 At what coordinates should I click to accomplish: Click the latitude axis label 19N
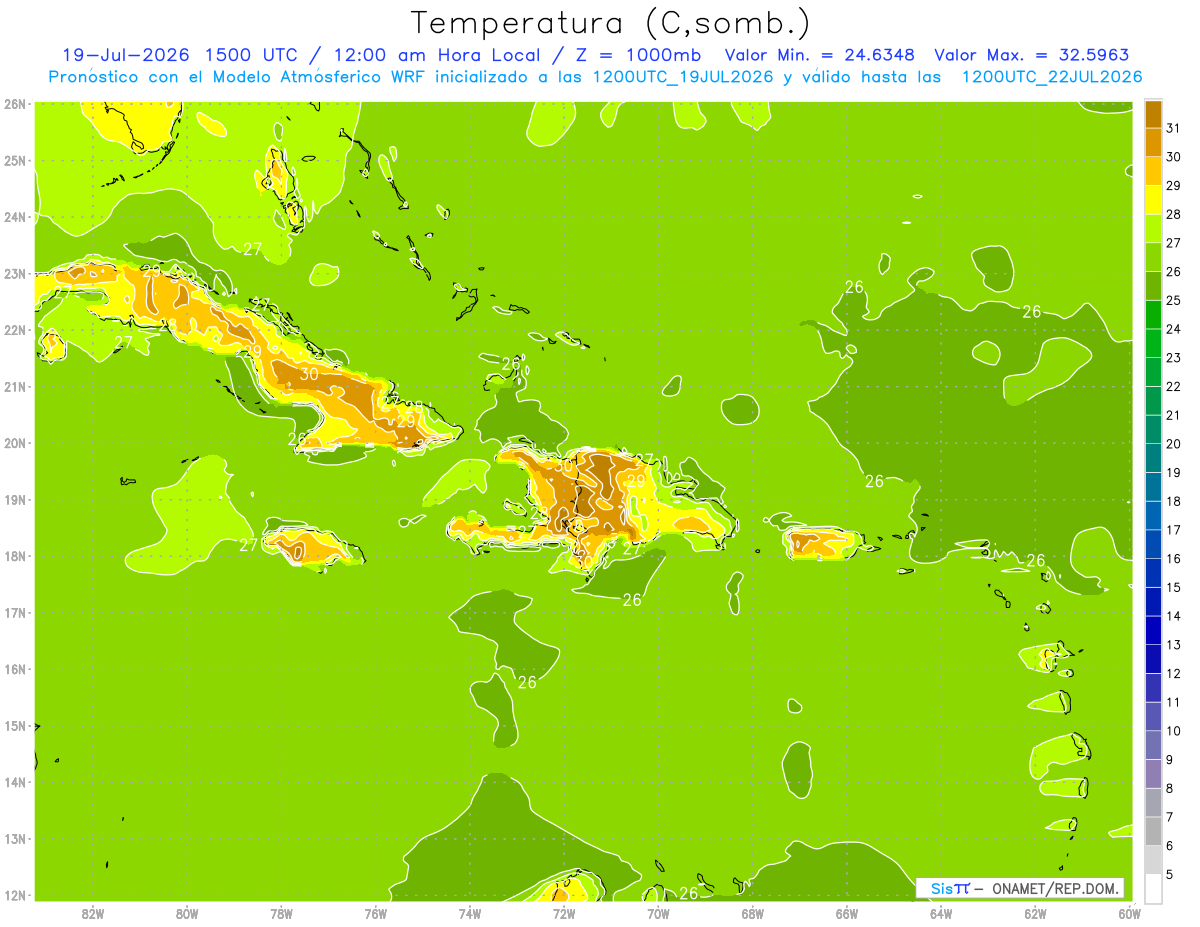point(14,500)
